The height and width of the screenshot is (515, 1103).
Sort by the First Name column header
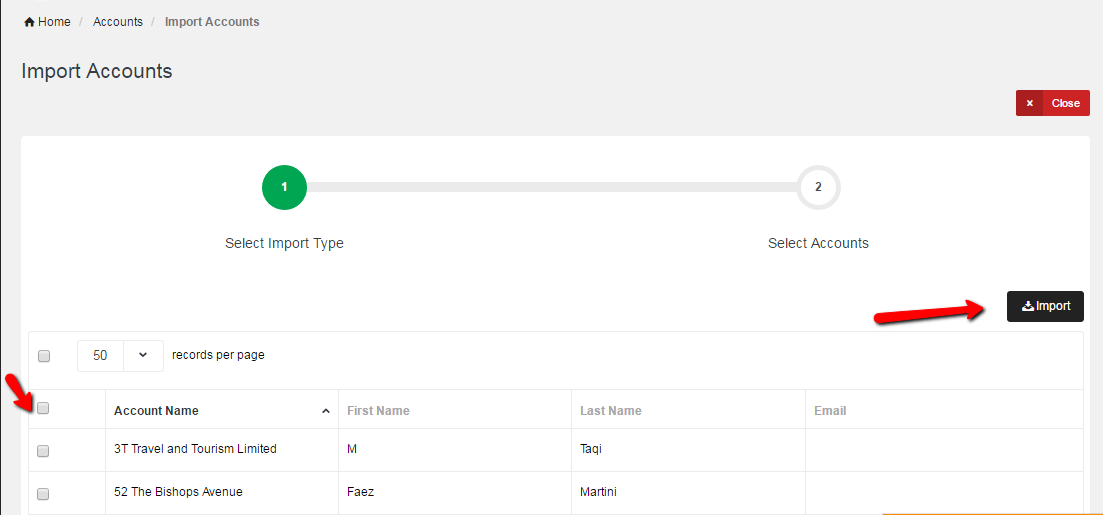pyautogui.click(x=378, y=411)
